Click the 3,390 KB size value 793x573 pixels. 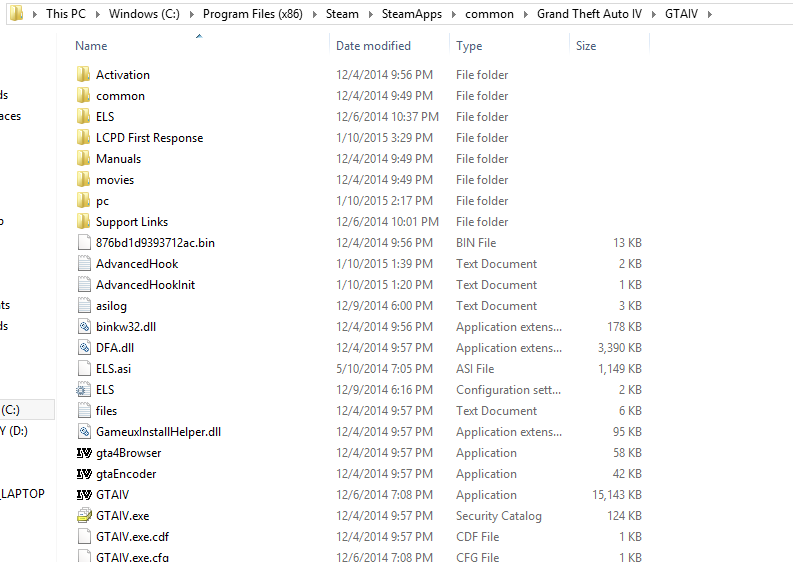(x=620, y=348)
